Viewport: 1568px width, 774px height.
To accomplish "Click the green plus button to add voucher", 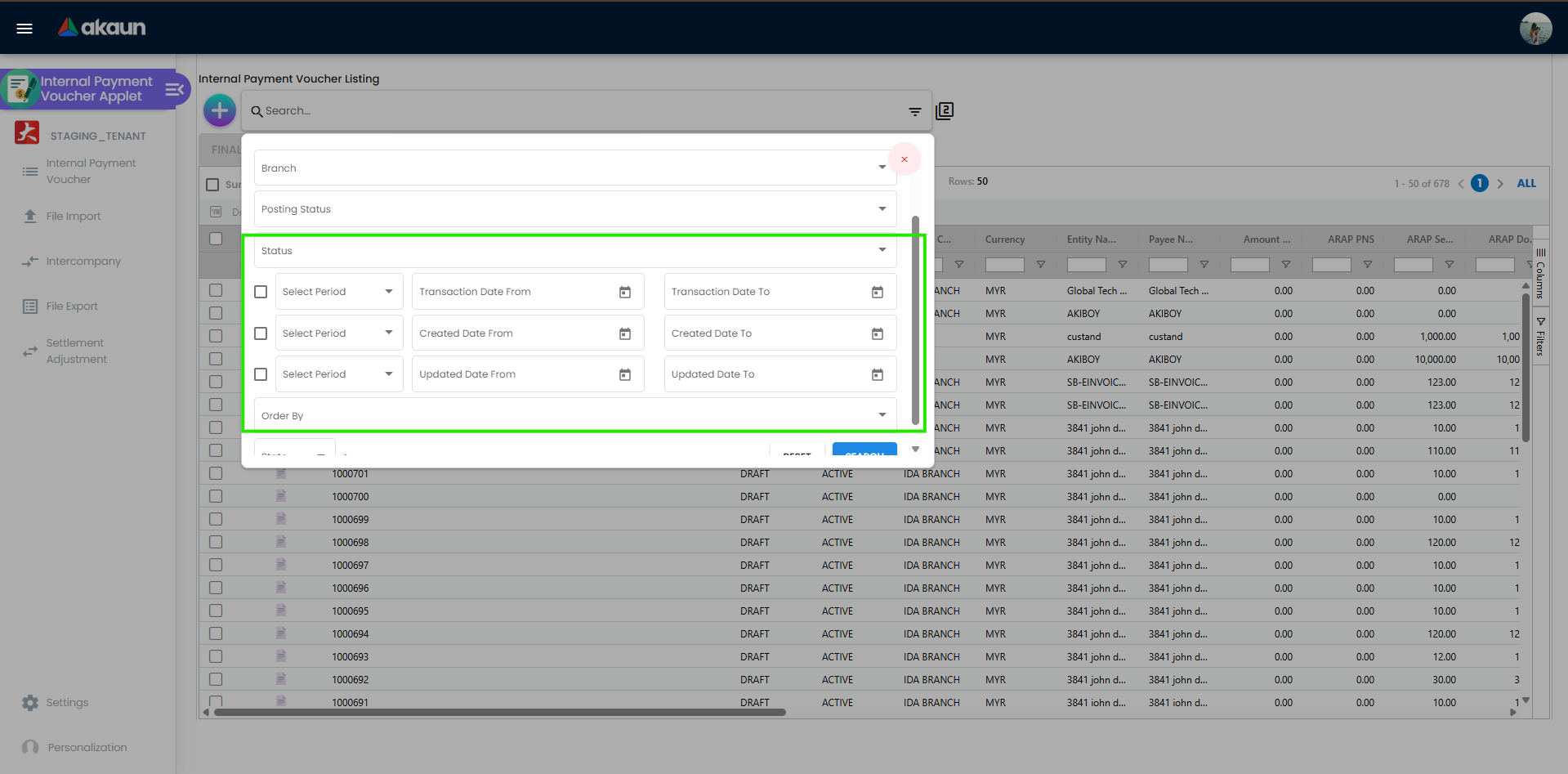I will tap(219, 110).
